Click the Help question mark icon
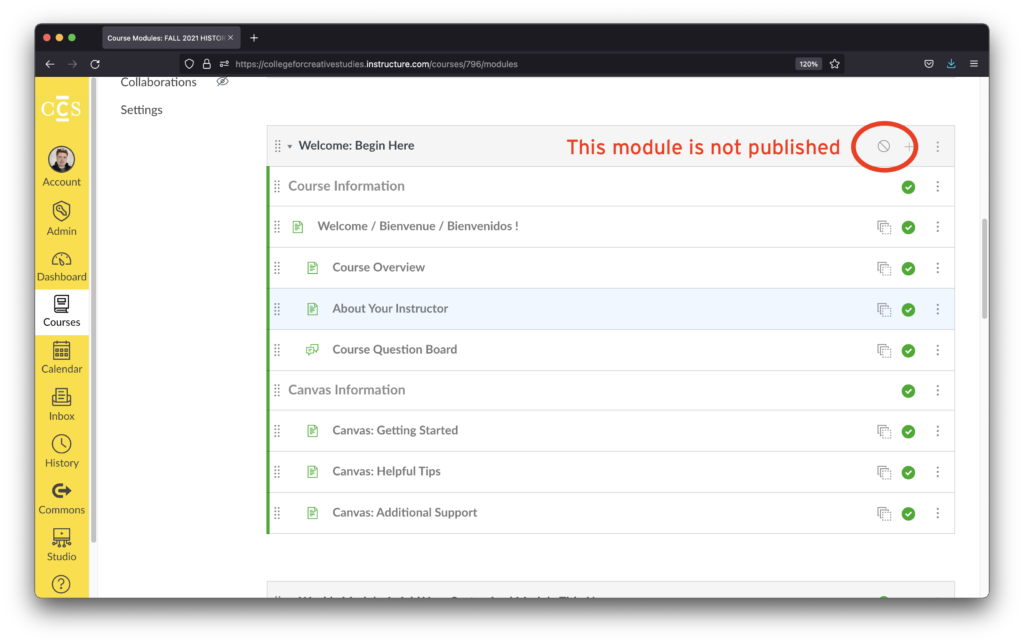Viewport: 1024px width, 644px height. pos(61,584)
